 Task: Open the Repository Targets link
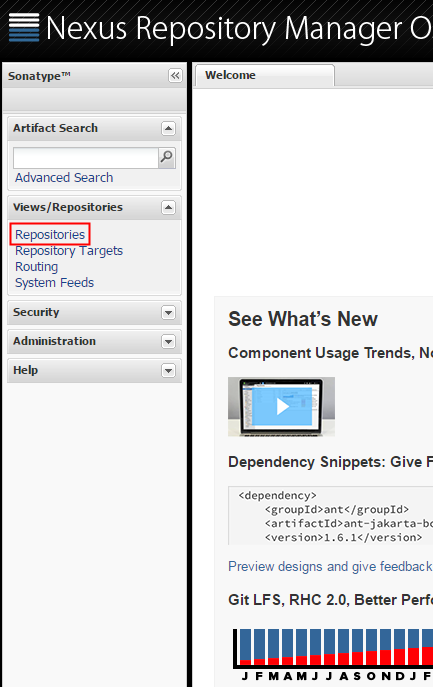click(69, 251)
